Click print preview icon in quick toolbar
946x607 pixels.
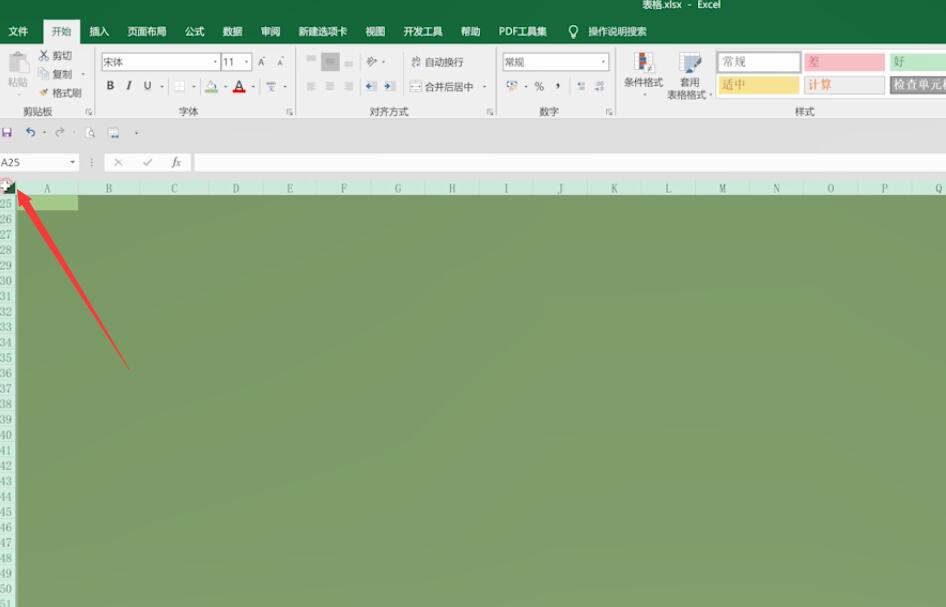(90, 133)
